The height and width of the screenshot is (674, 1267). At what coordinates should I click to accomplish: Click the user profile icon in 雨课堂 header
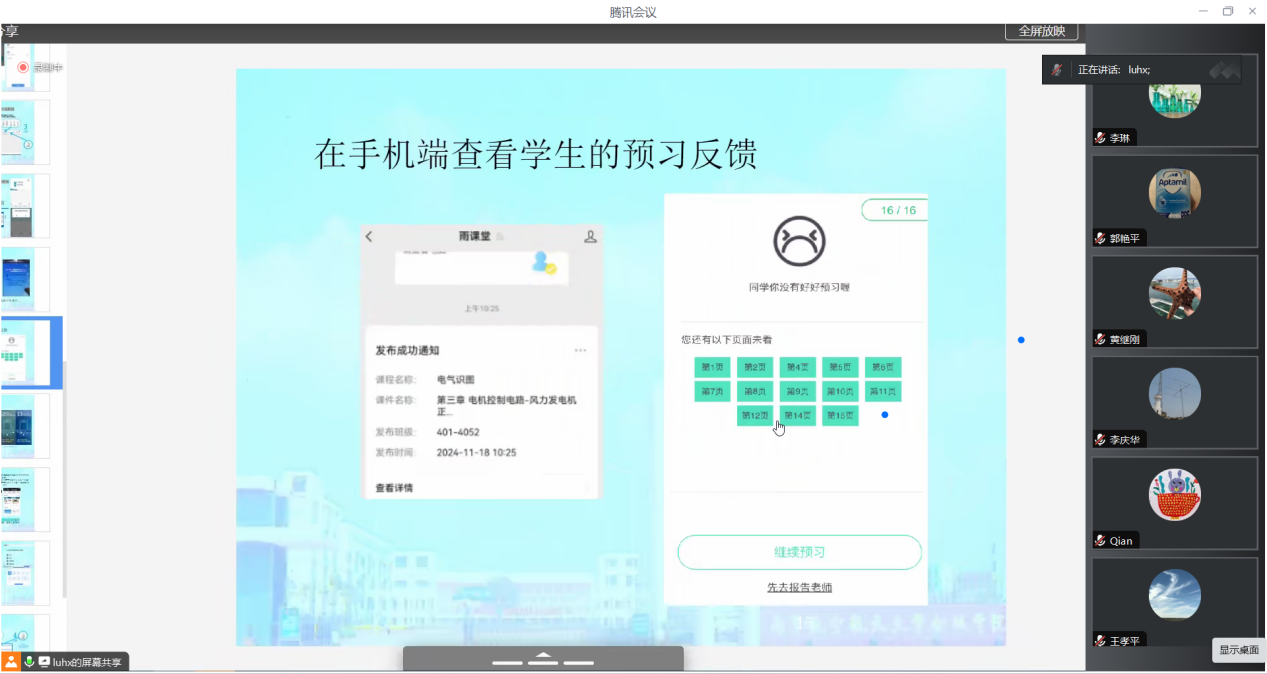click(x=590, y=236)
